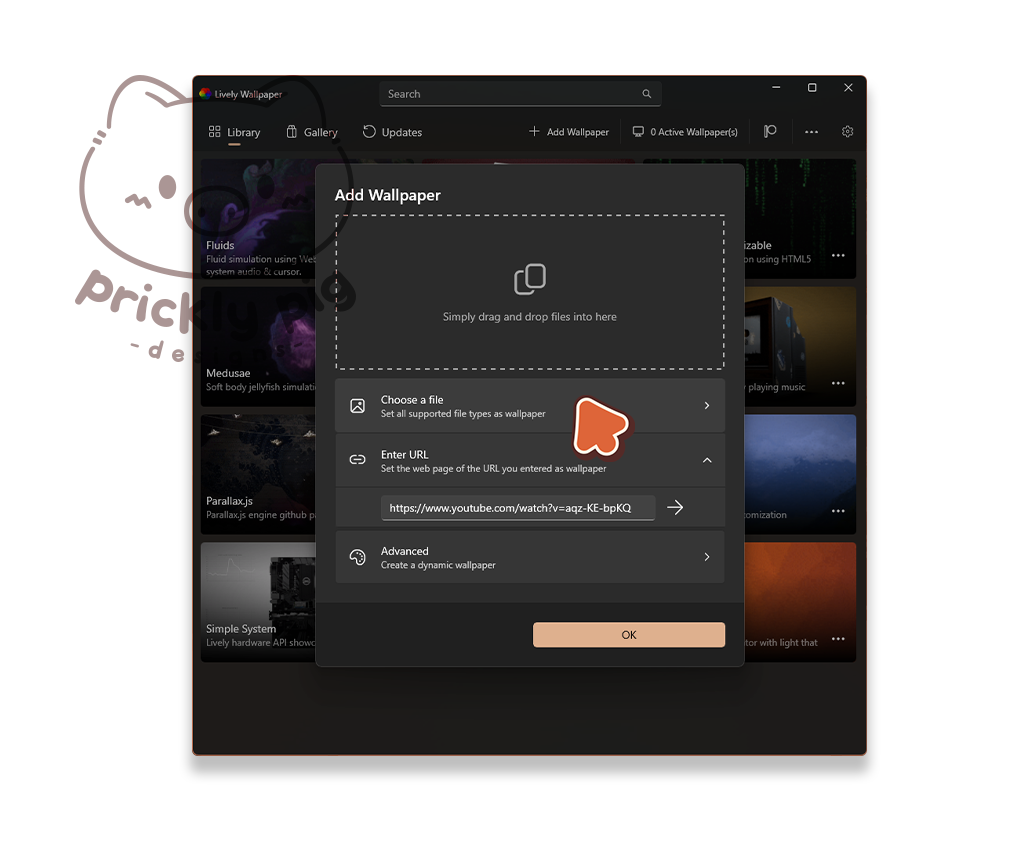
Task: Open the Choose a file chevron
Action: [x=707, y=405]
